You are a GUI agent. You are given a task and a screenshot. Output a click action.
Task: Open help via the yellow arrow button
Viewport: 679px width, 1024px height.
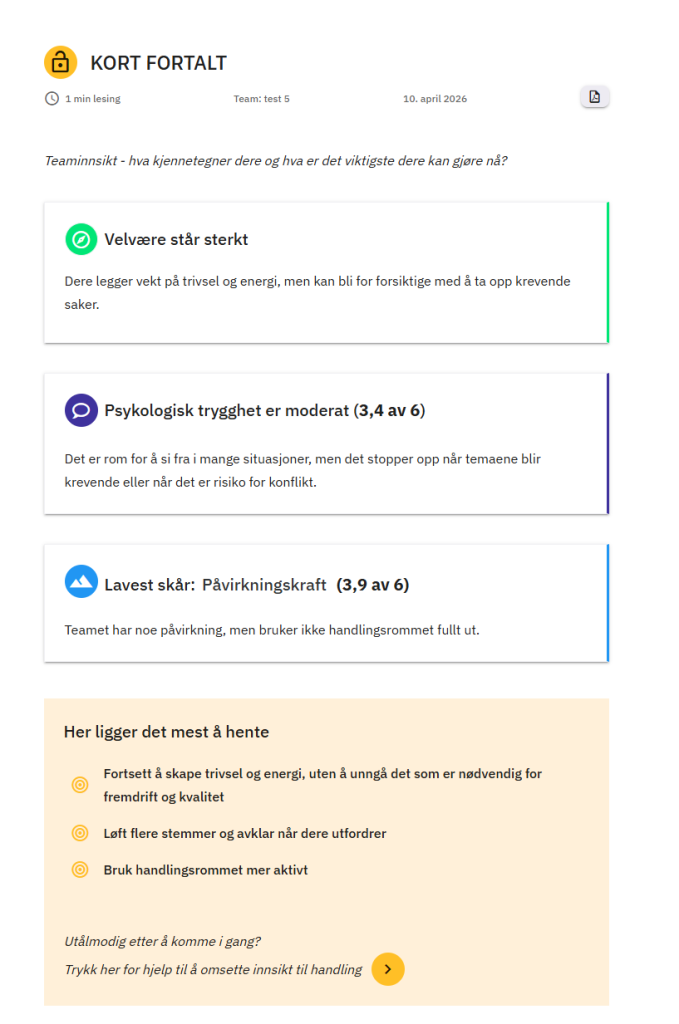click(388, 969)
